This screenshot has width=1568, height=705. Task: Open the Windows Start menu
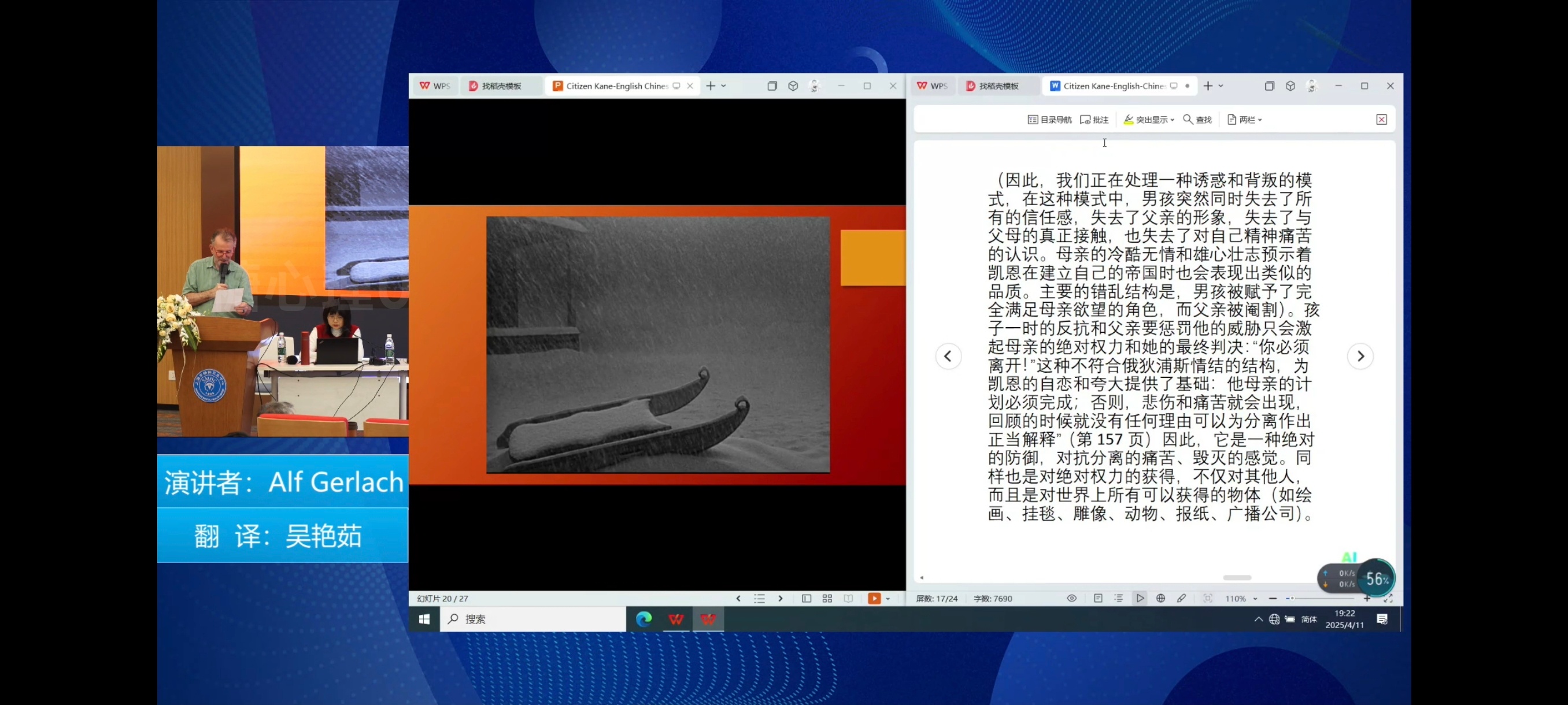point(424,619)
